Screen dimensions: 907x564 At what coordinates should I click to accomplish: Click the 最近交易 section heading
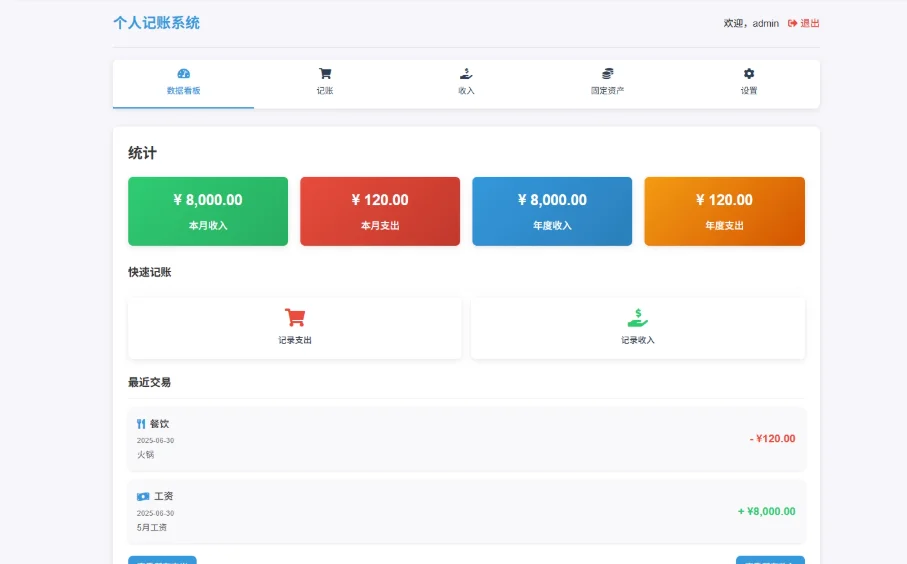(150, 382)
